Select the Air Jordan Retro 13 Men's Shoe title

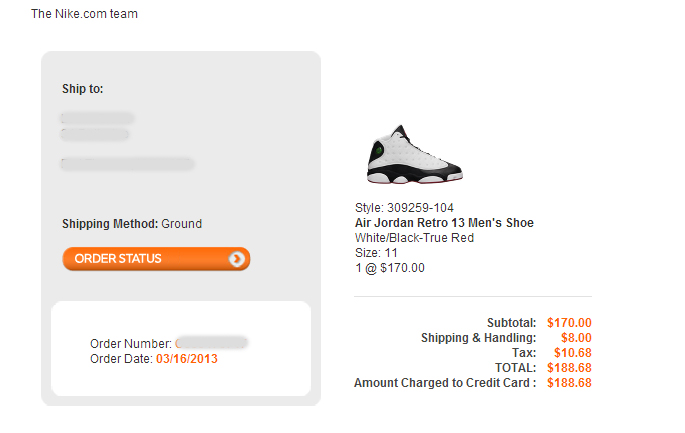pyautogui.click(x=444, y=223)
